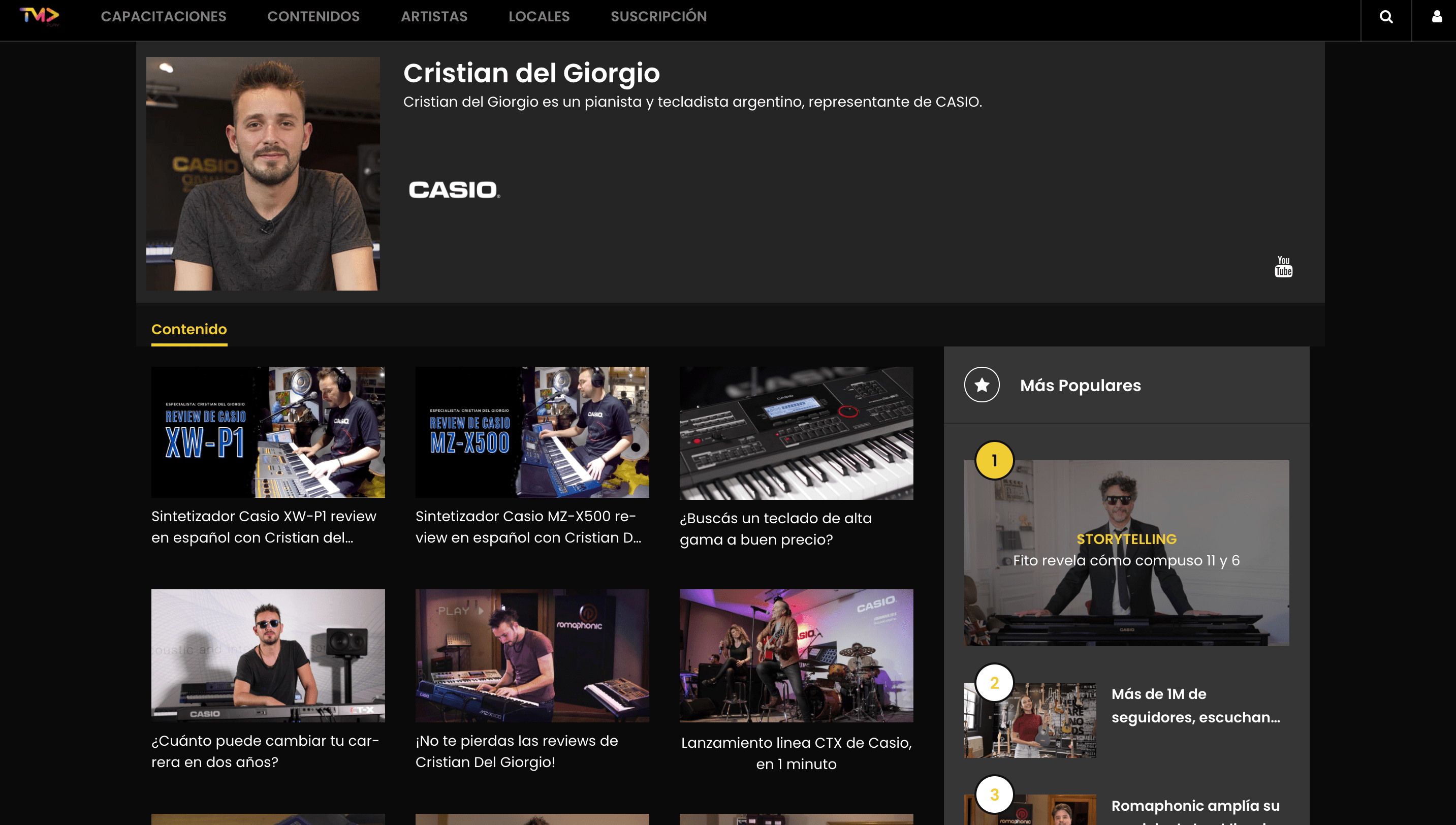Open '¿Cuánto puede cambiar tu carrera' link
This screenshot has width=1456, height=825.
(x=265, y=751)
